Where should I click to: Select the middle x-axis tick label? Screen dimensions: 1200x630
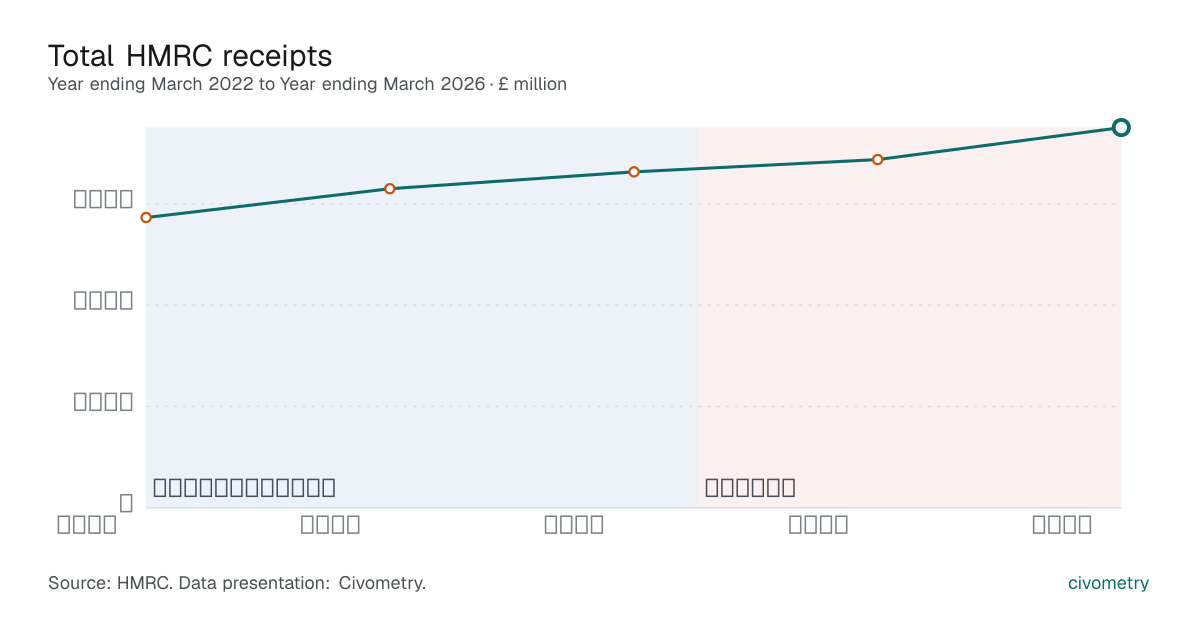pyautogui.click(x=574, y=525)
